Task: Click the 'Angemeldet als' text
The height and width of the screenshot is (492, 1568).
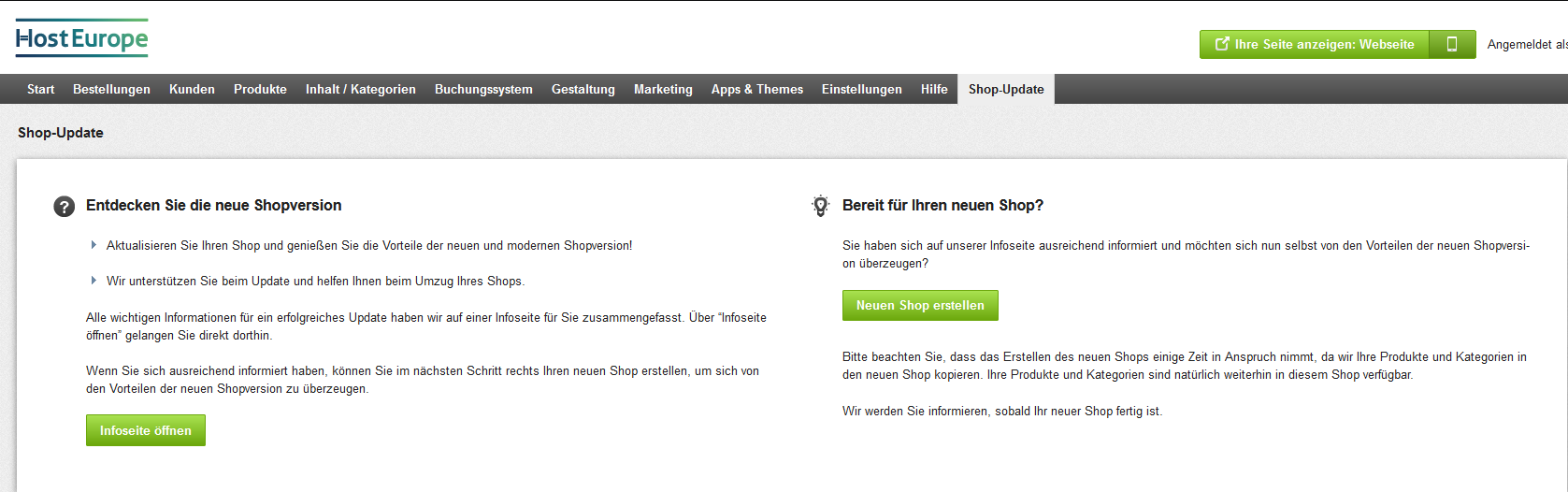Action: (x=1527, y=44)
